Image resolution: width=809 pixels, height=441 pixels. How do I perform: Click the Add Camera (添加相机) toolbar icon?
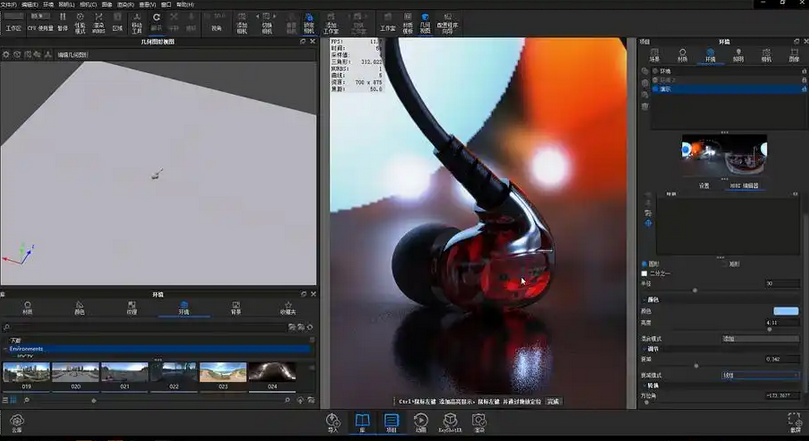pos(243,22)
